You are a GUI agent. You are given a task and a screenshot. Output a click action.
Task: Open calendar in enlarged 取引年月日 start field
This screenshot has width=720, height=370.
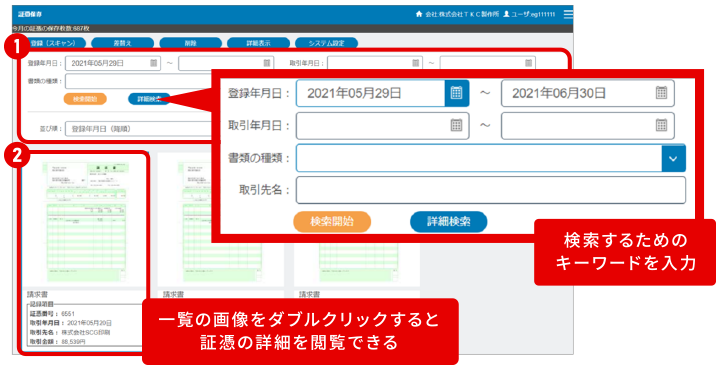point(456,125)
